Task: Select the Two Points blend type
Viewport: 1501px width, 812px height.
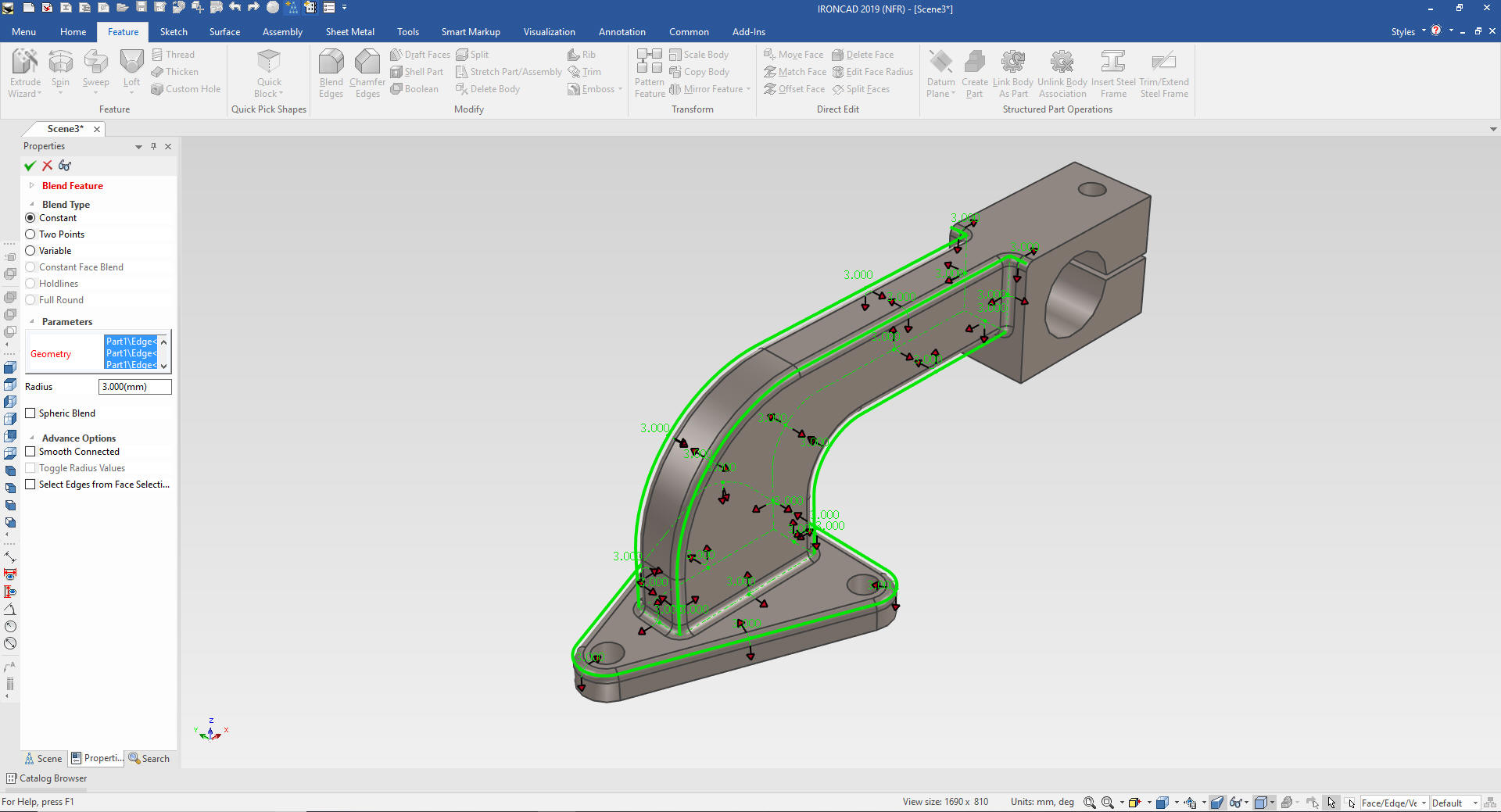Action: point(30,234)
